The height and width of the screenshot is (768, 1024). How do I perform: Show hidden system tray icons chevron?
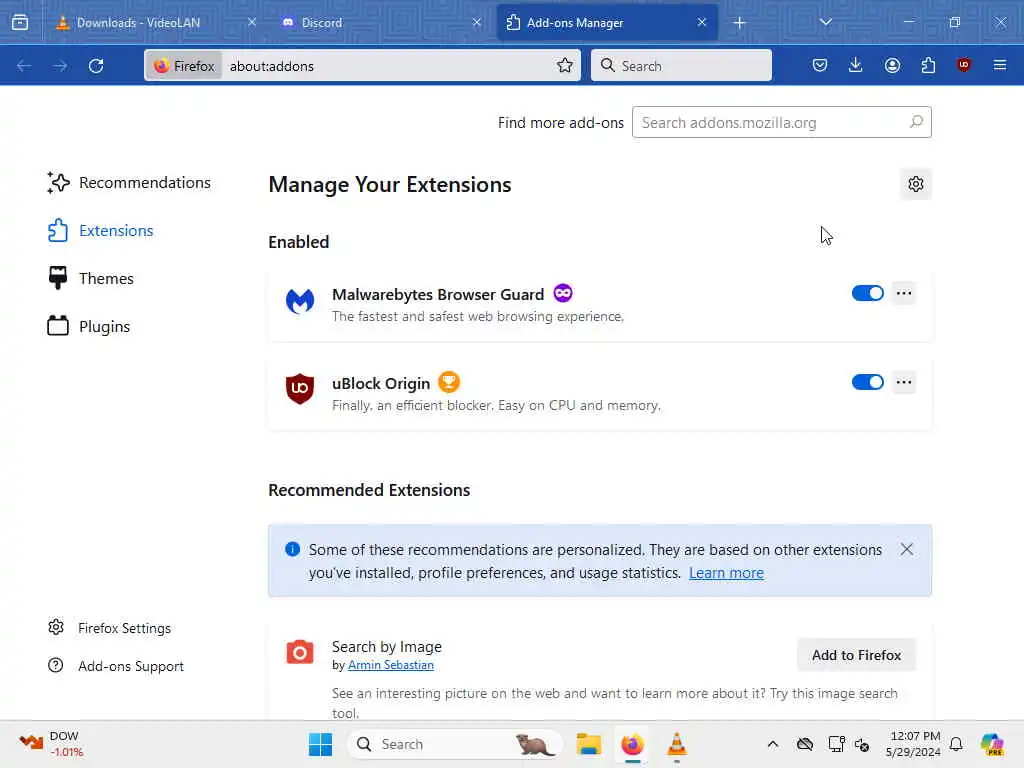coord(773,744)
